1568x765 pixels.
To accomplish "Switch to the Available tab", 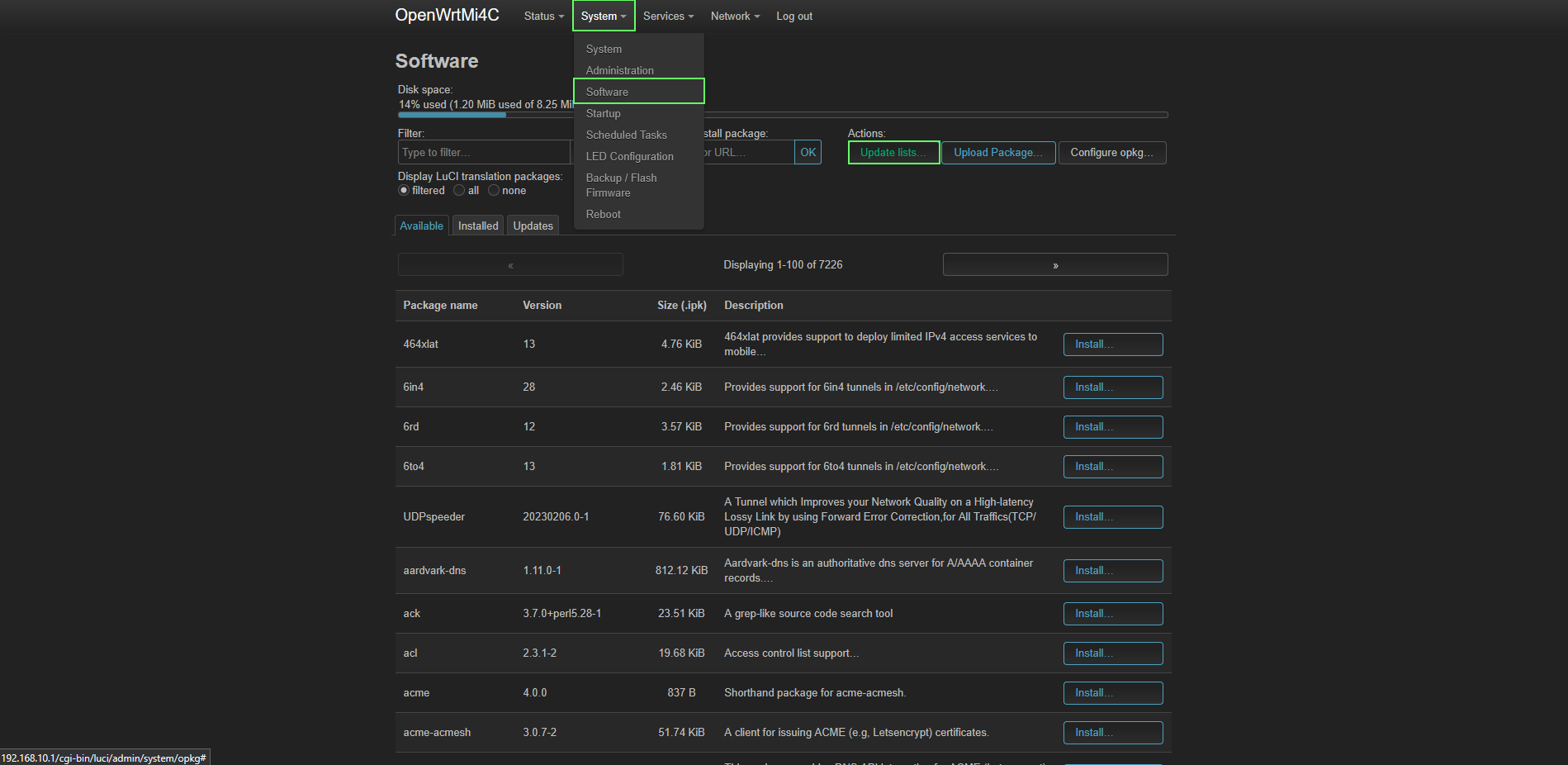I will 421,226.
